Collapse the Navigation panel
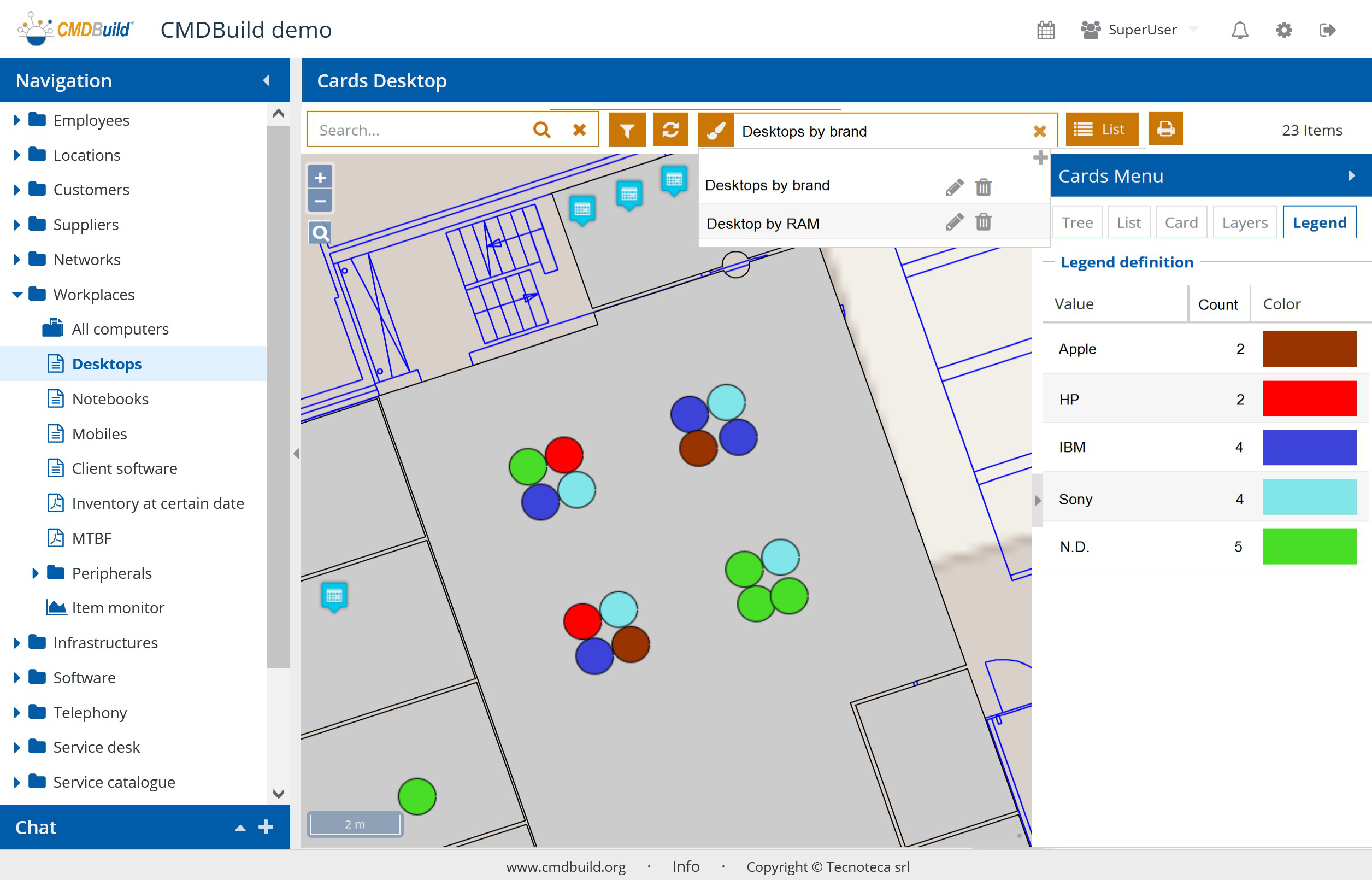Screen dimensions: 1372x880 pos(266,80)
